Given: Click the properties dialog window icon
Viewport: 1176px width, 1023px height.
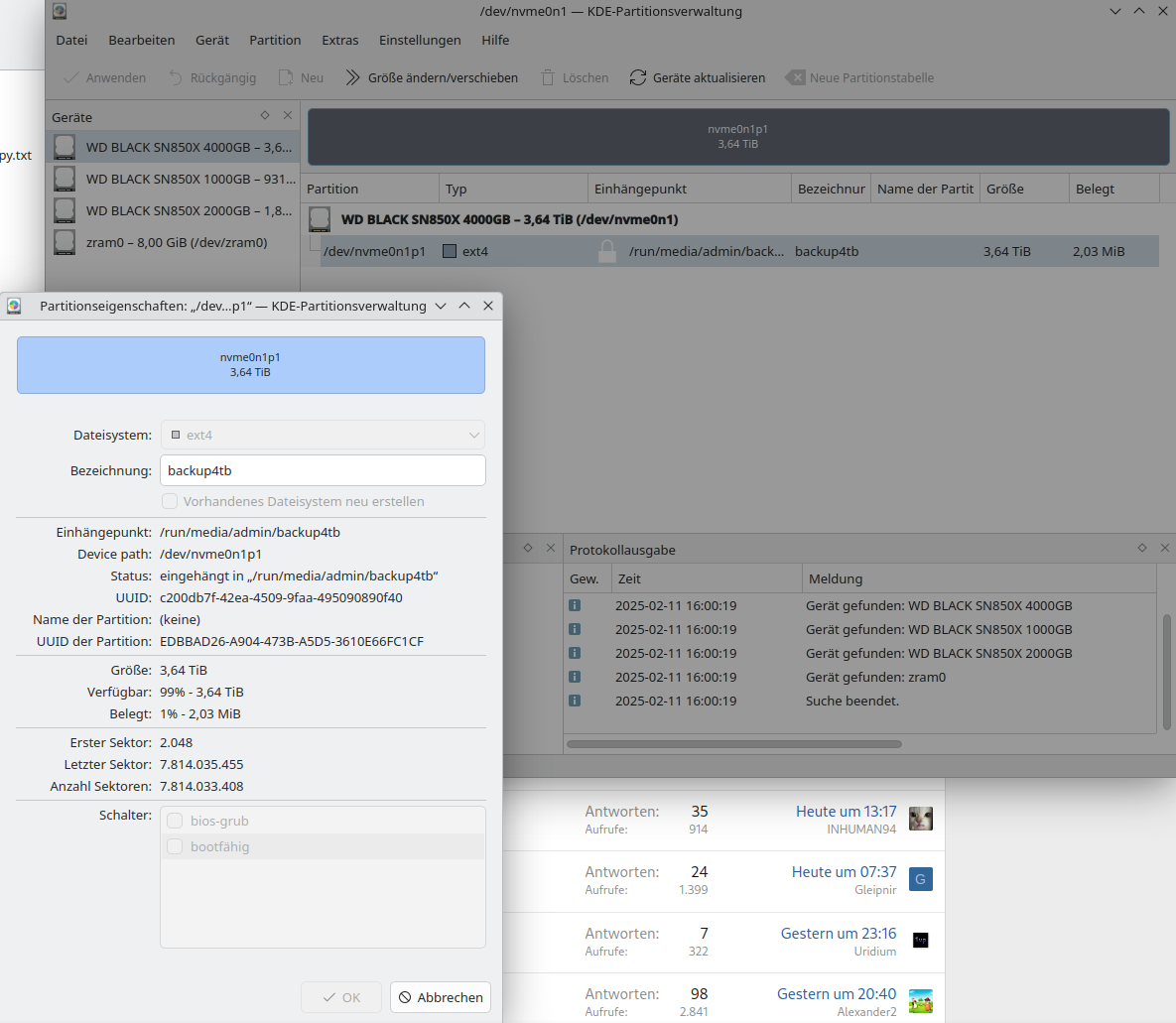Looking at the screenshot, I should [14, 306].
